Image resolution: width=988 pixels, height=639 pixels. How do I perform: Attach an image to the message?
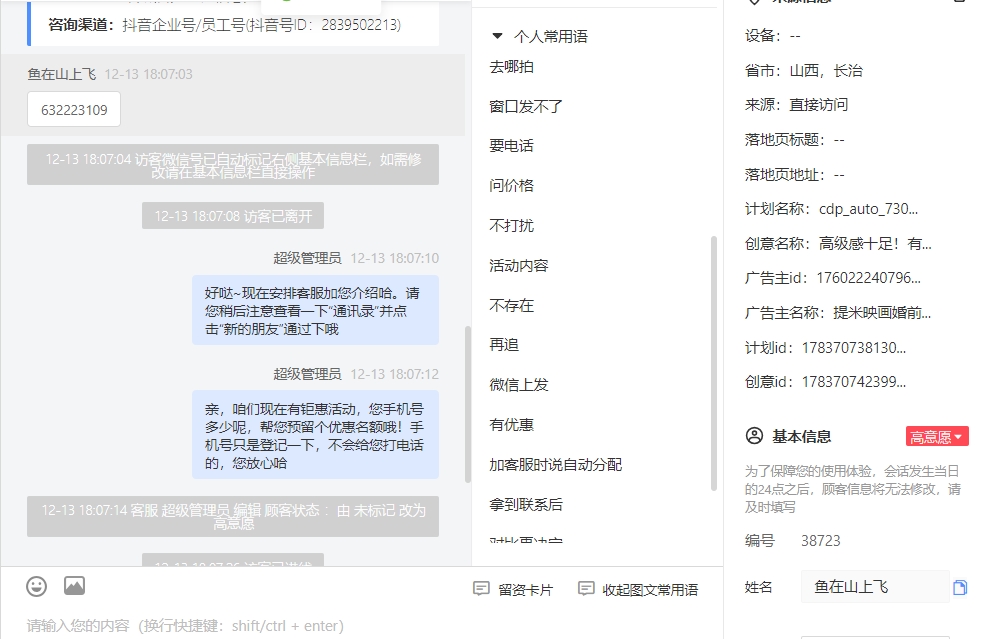click(x=74, y=586)
